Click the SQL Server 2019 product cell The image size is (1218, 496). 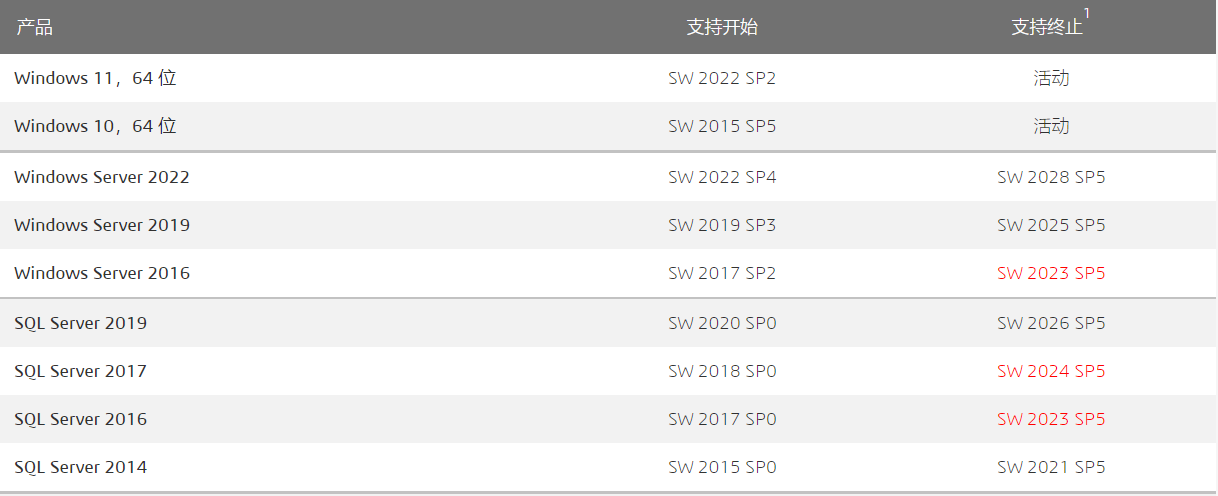(x=81, y=323)
